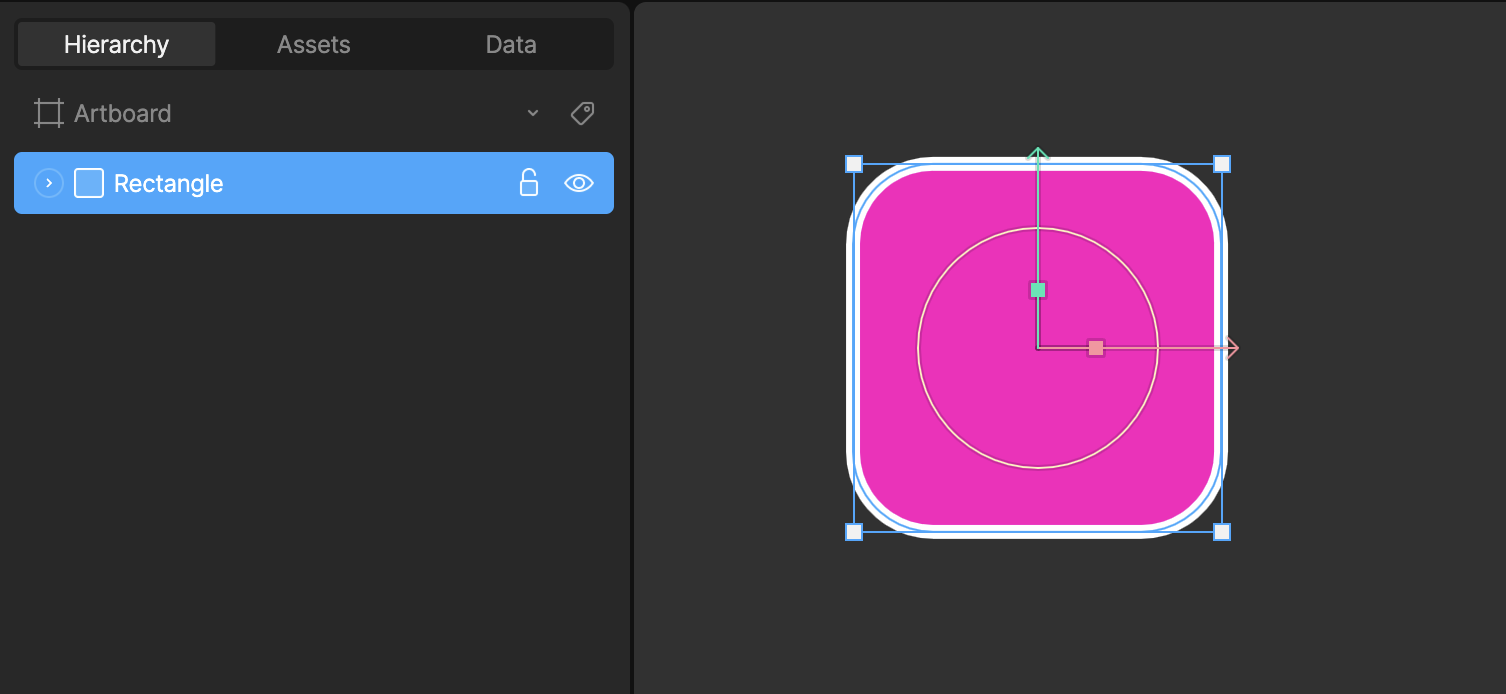Viewport: 1506px width, 694px height.
Task: Click the red gizmo square handle
Action: pos(1096,348)
